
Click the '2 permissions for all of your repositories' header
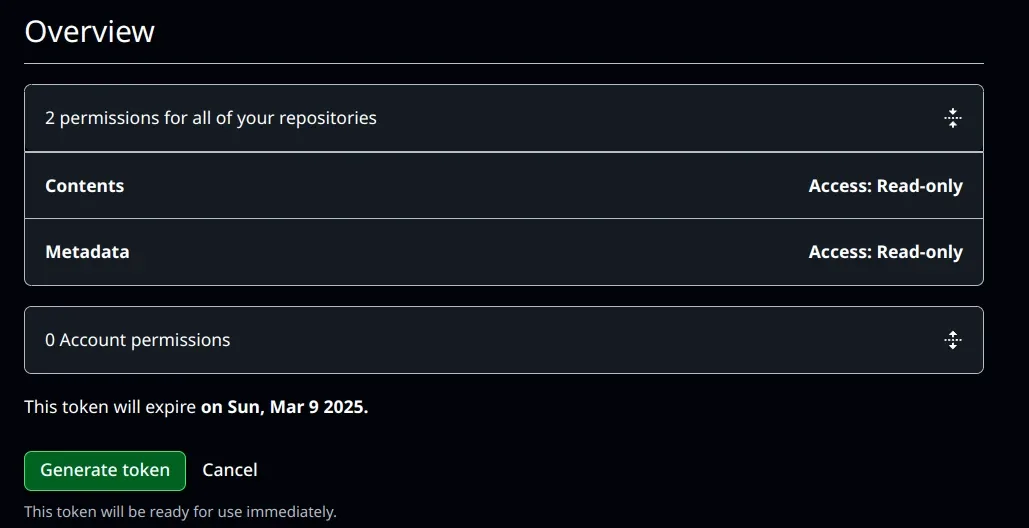211,118
